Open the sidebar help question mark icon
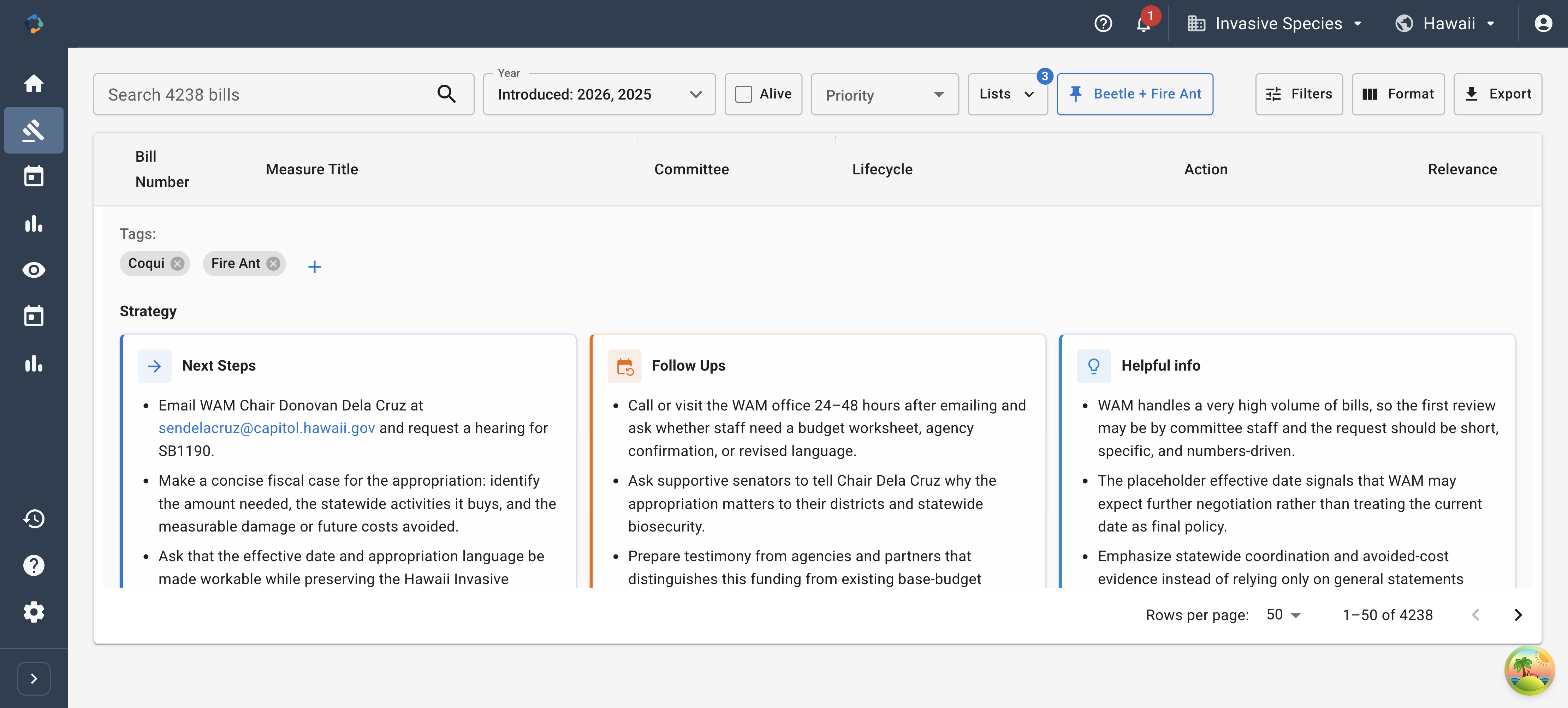Image resolution: width=1568 pixels, height=708 pixels. tap(34, 566)
